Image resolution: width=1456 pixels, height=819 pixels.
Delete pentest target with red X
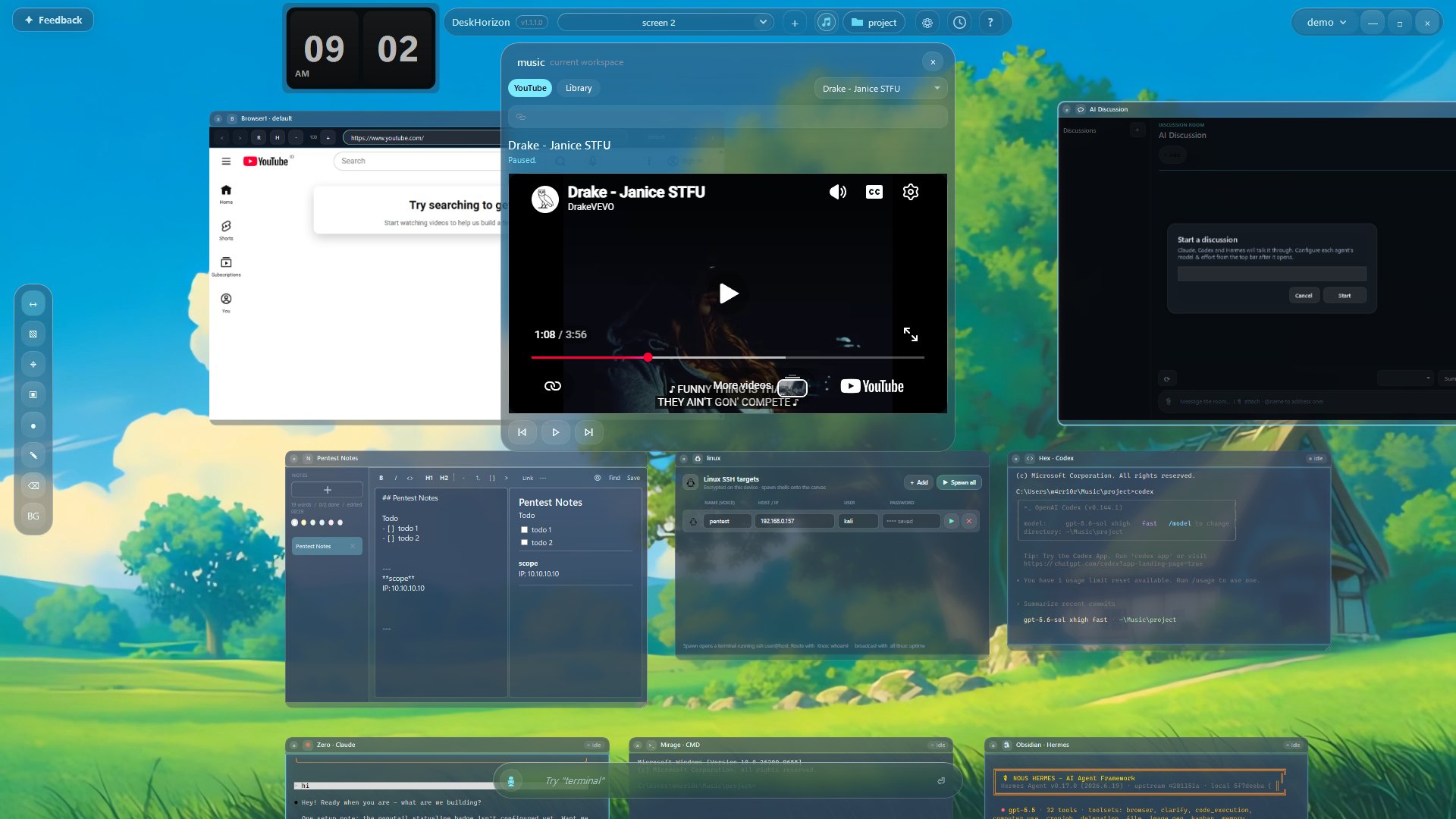click(x=968, y=521)
